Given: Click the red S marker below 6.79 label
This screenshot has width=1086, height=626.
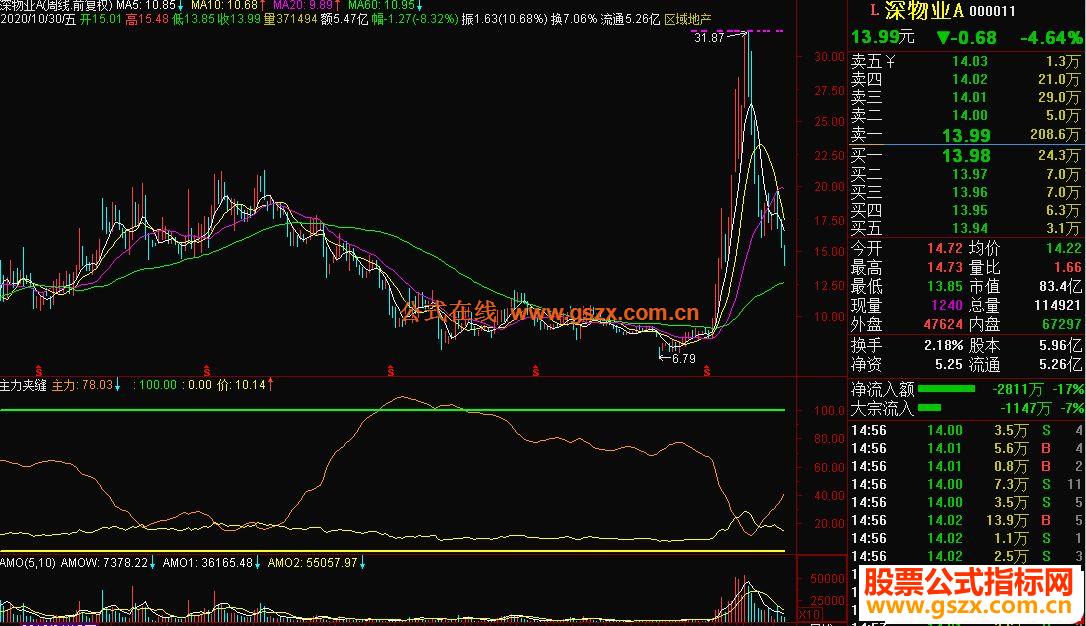Looking at the screenshot, I should pos(706,372).
